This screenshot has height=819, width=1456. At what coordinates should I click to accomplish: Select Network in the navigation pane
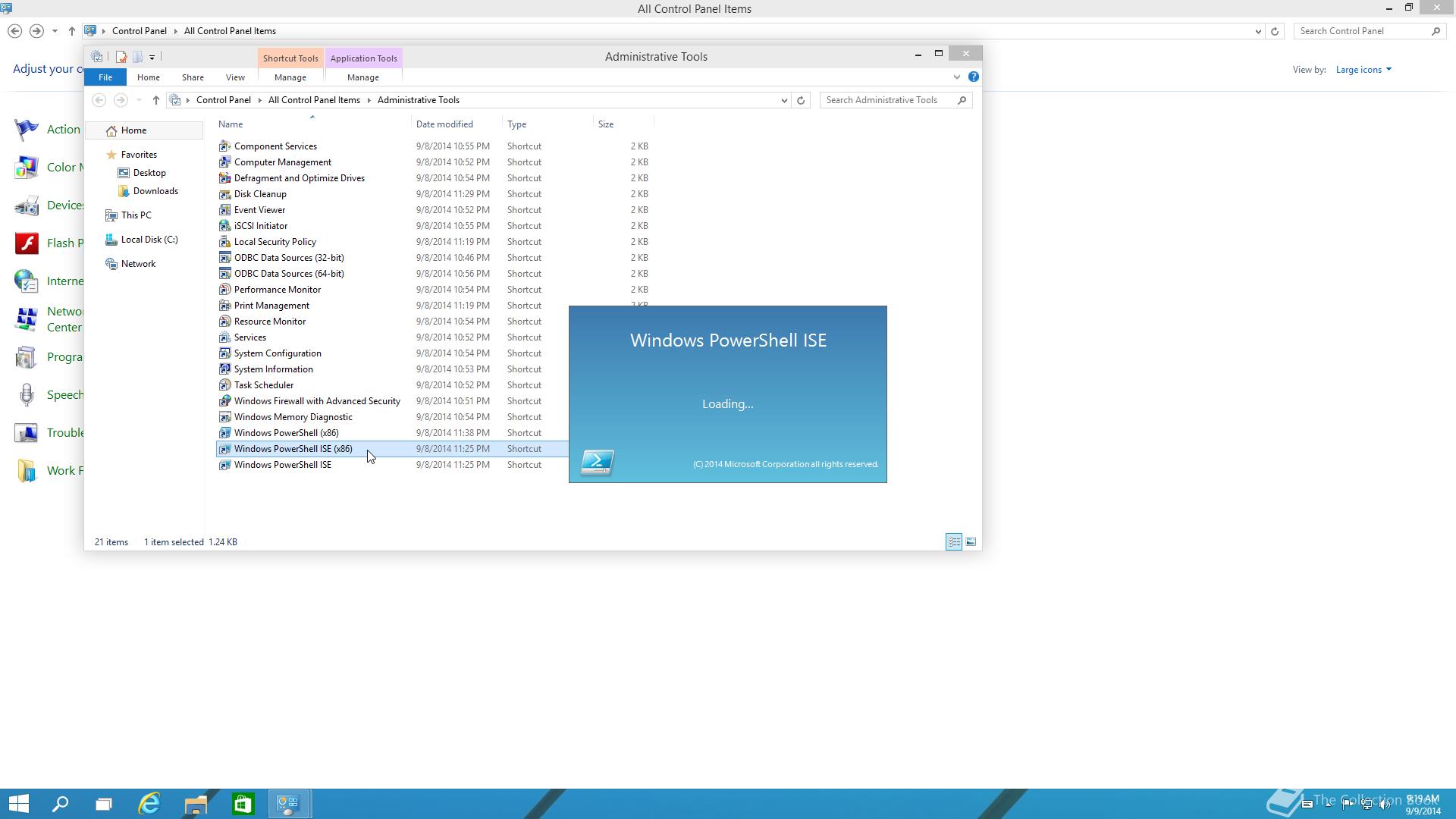(138, 264)
